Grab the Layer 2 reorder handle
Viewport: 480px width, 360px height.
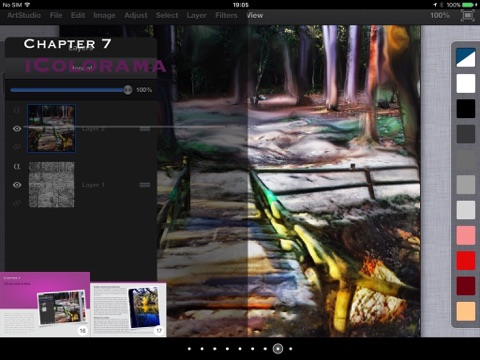(x=145, y=129)
